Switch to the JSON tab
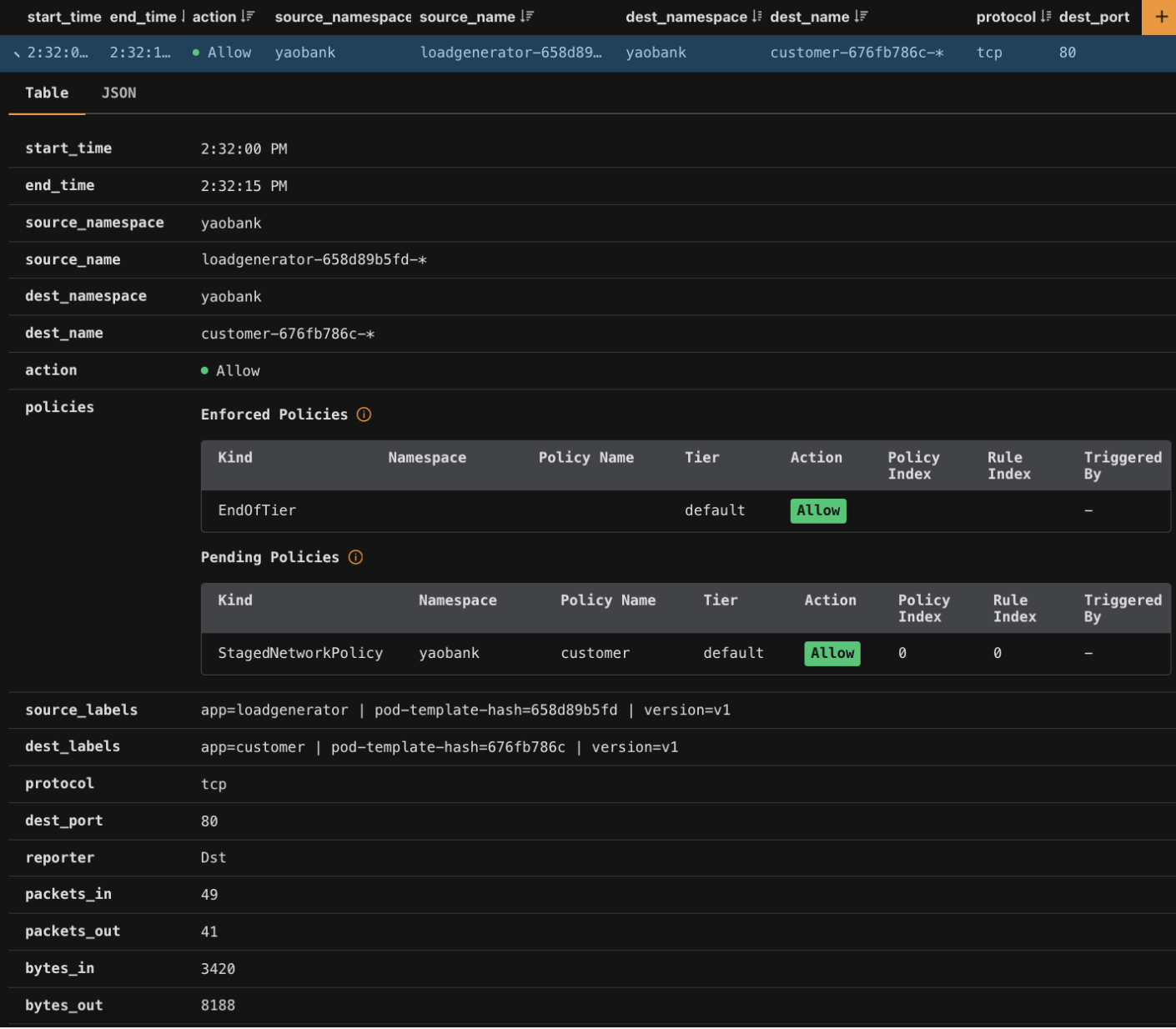Viewport: 1176px width, 1029px height. (x=118, y=93)
